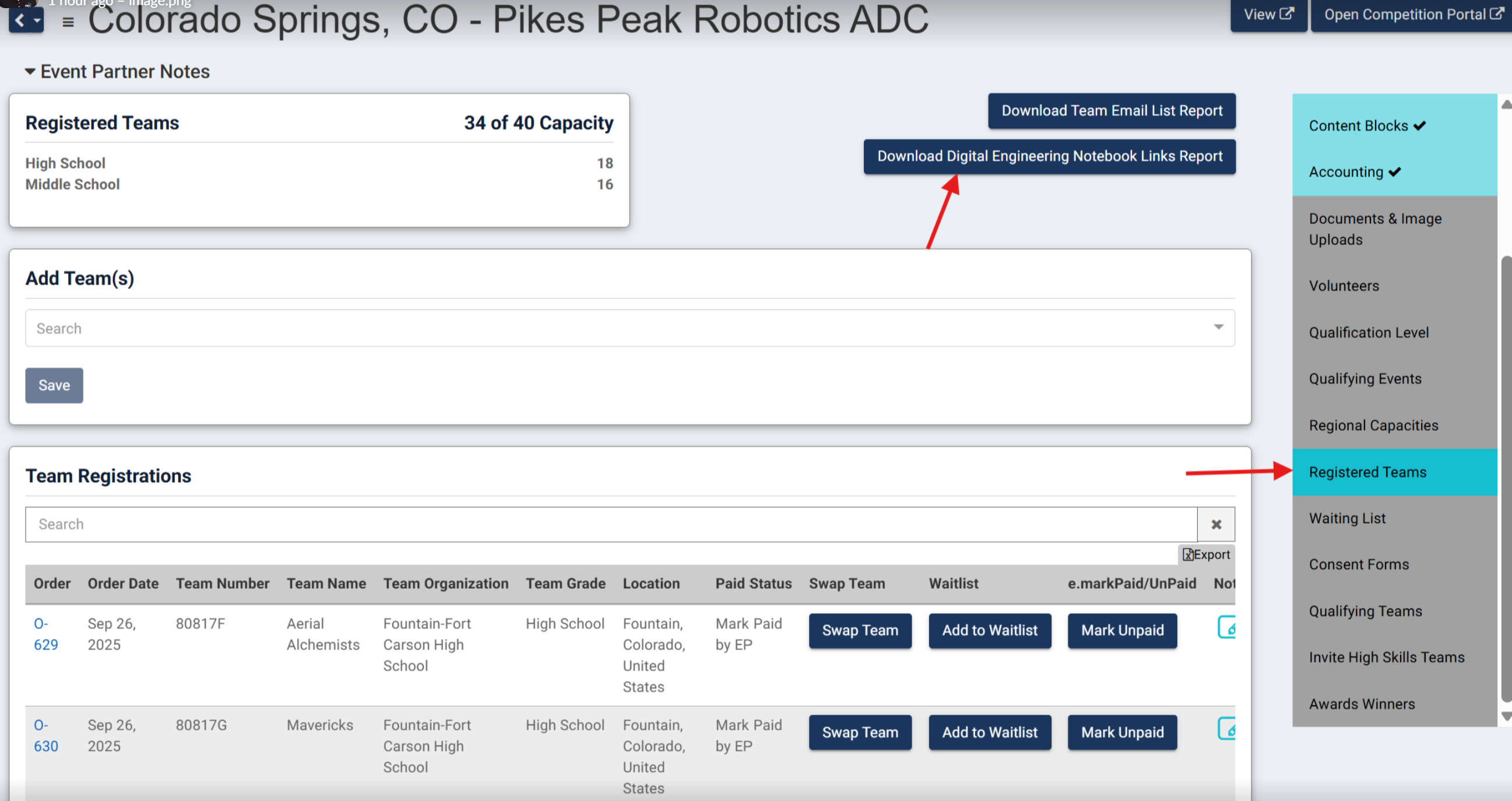The image size is (1512, 801).
Task: Swap Team for Aerial Alchemists row
Action: [x=860, y=631]
